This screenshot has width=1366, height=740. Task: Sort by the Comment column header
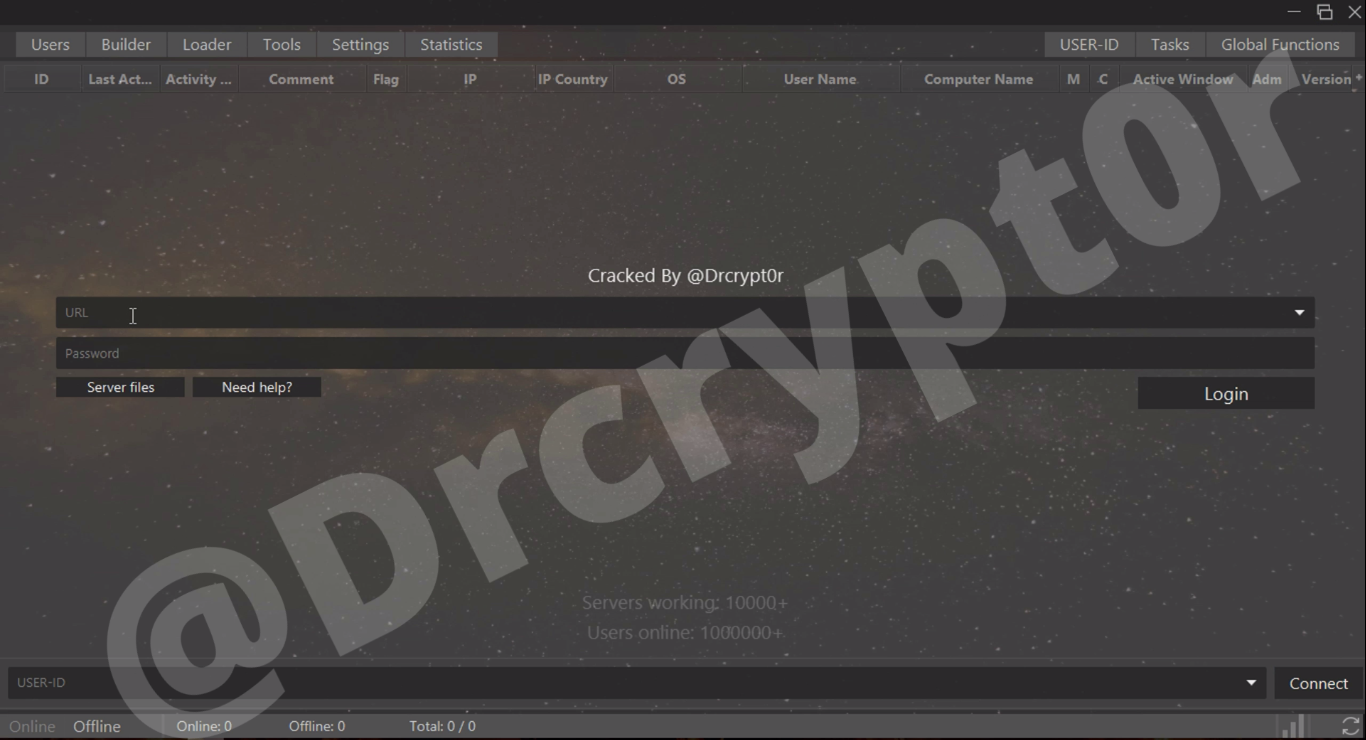click(x=301, y=79)
